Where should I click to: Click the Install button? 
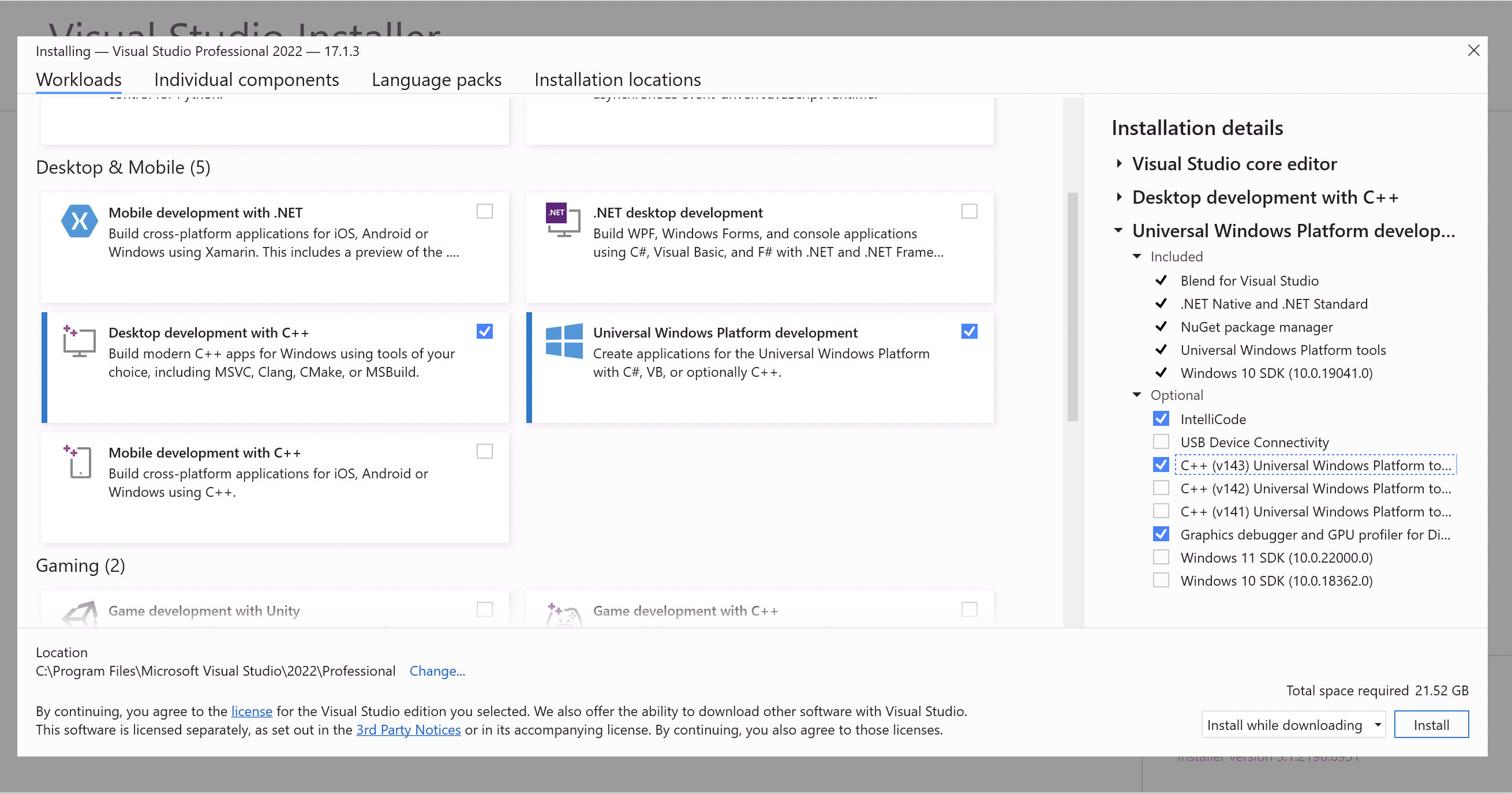coord(1431,725)
